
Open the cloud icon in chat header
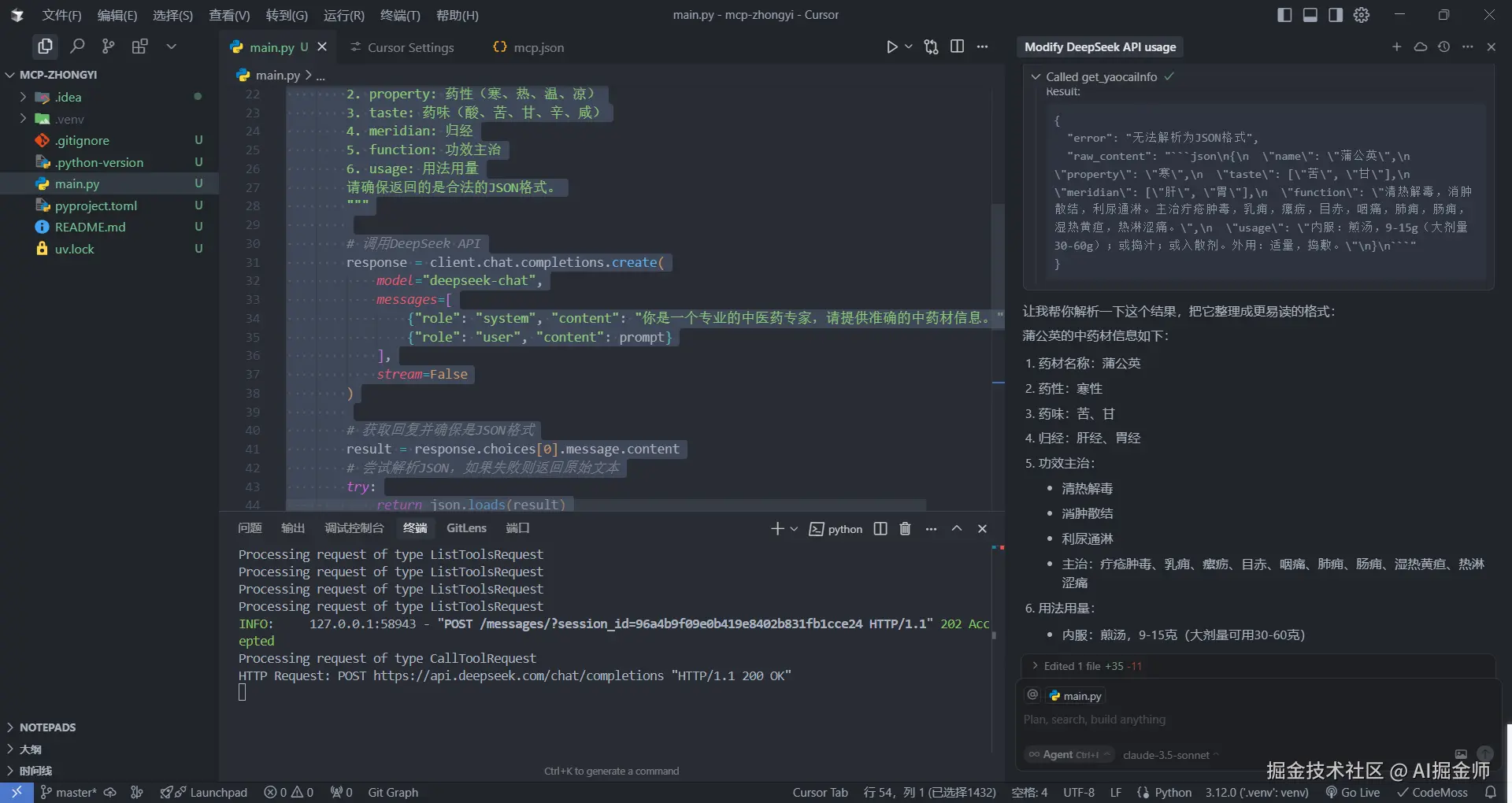[x=1421, y=47]
